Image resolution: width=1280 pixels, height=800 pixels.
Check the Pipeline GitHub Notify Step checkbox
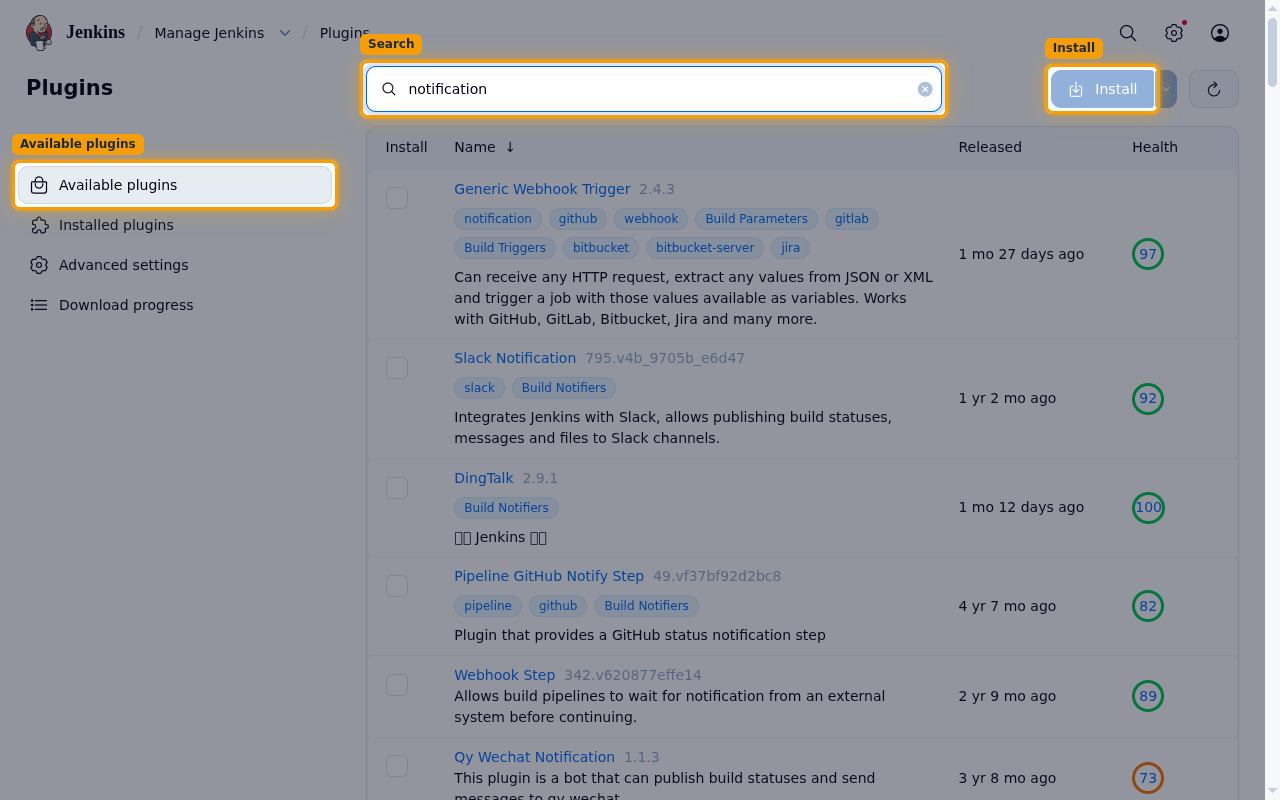tap(397, 586)
